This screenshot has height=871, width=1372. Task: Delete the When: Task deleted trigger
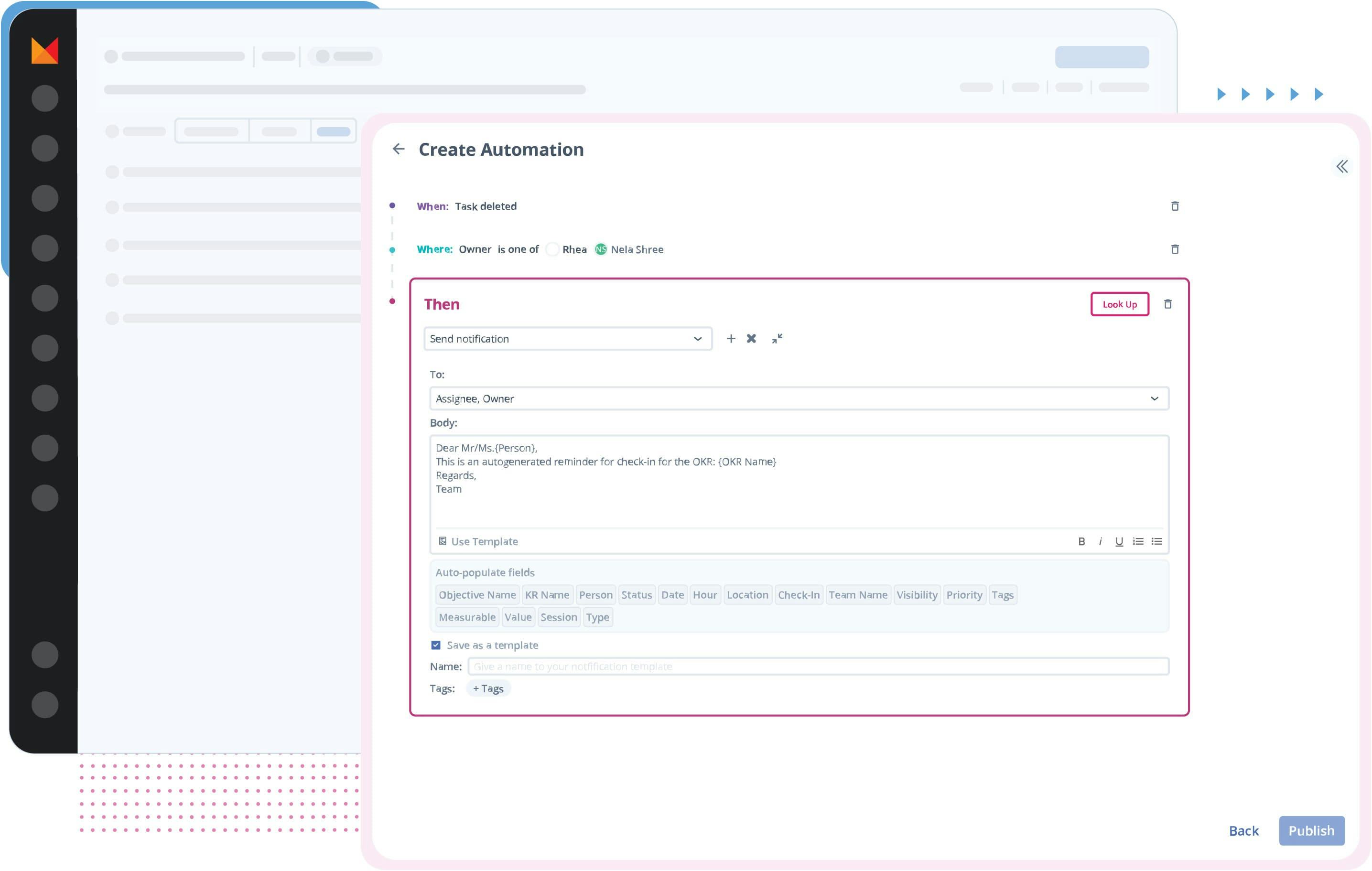pyautogui.click(x=1174, y=206)
